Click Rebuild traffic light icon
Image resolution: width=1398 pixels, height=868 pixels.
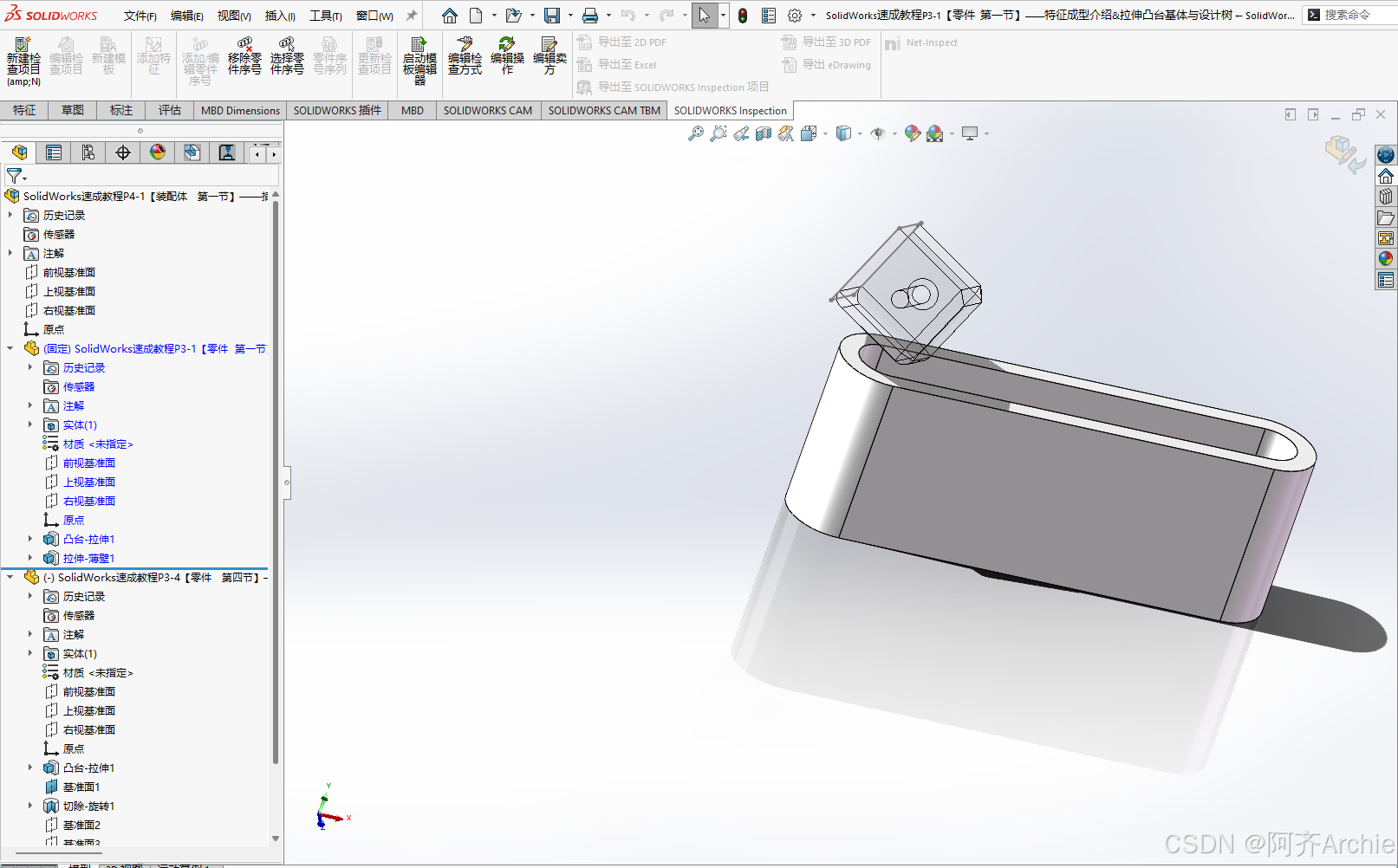pyautogui.click(x=743, y=16)
